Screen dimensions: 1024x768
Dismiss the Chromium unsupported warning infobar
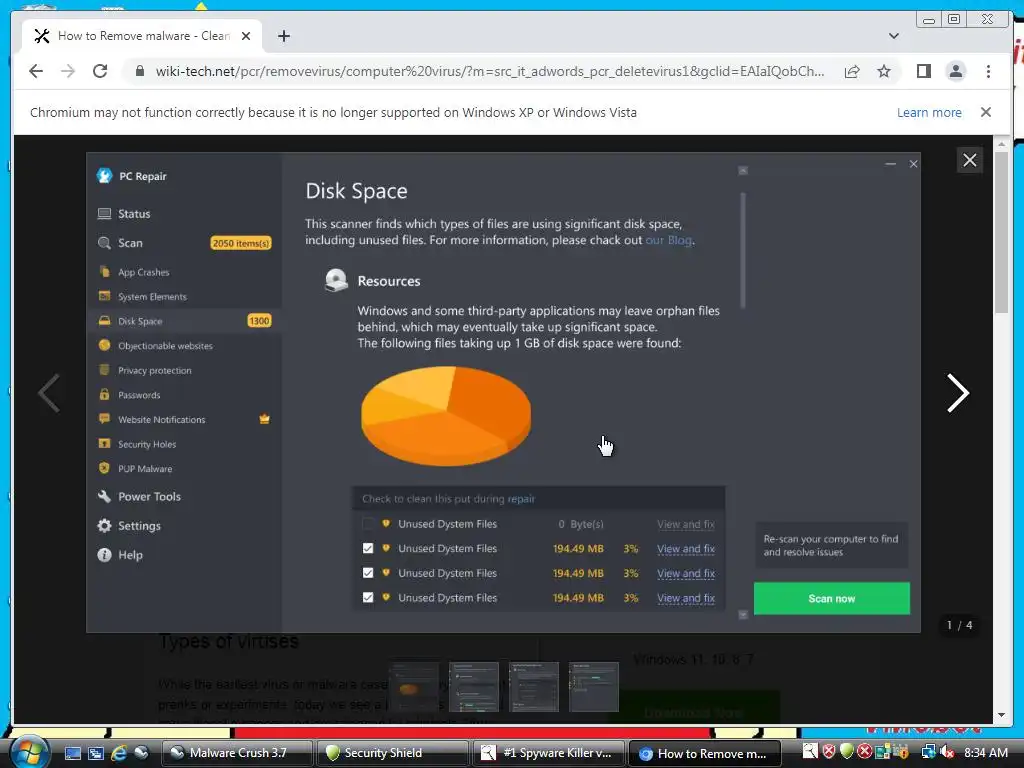(985, 112)
